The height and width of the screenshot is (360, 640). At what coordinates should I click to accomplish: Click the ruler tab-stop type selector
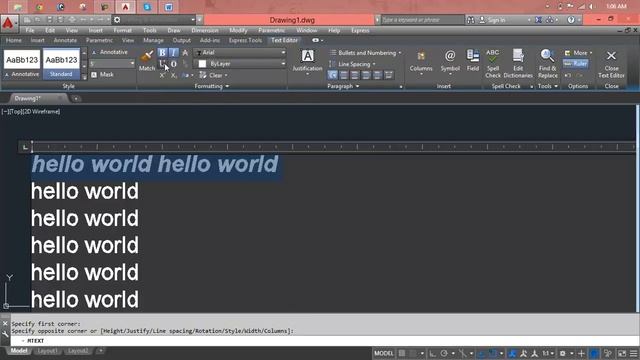(x=25, y=147)
